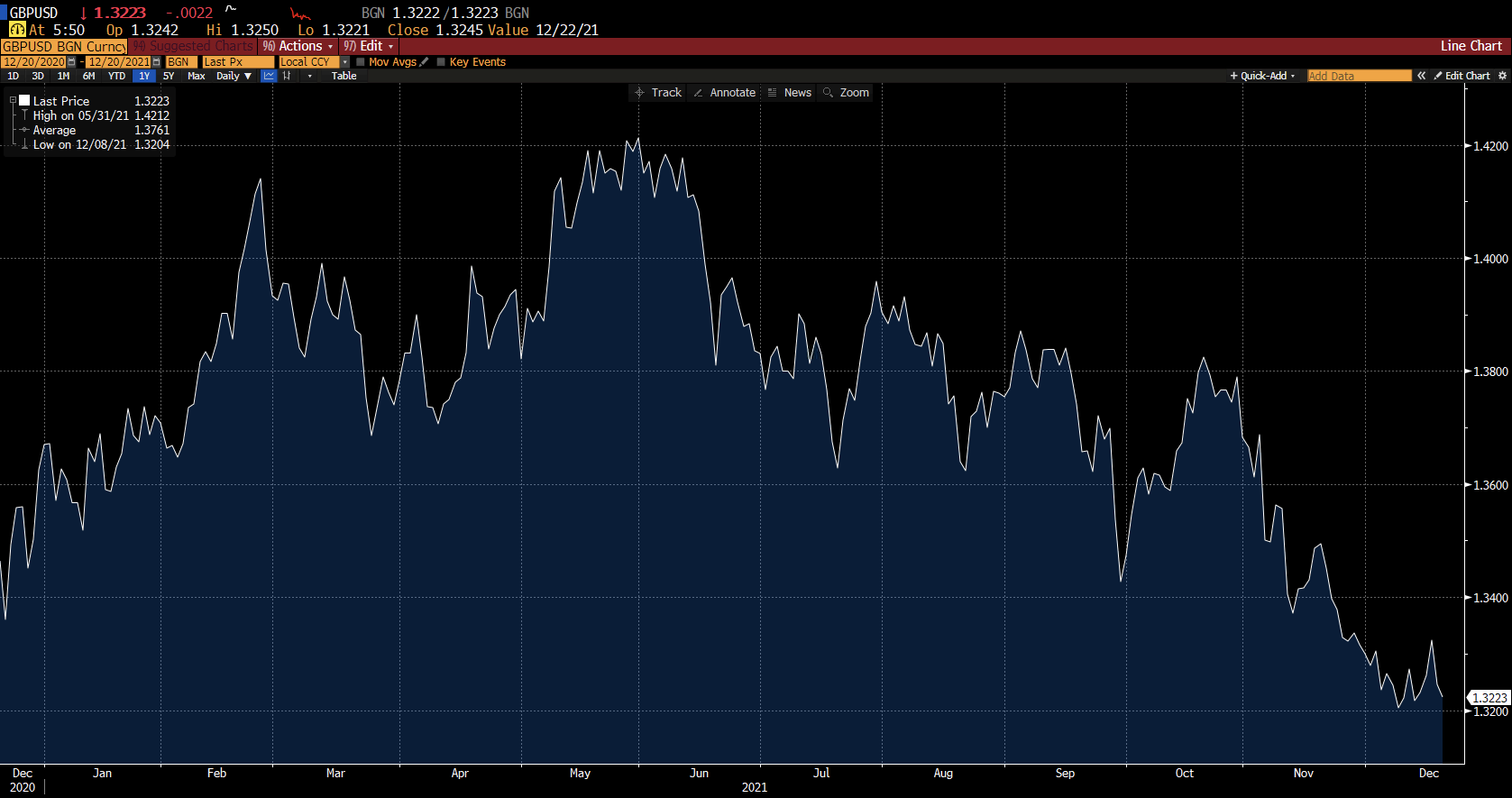Viewport: 1512px width, 798px height.
Task: Click the Low marker icon in legend
Action: pyautogui.click(x=25, y=144)
